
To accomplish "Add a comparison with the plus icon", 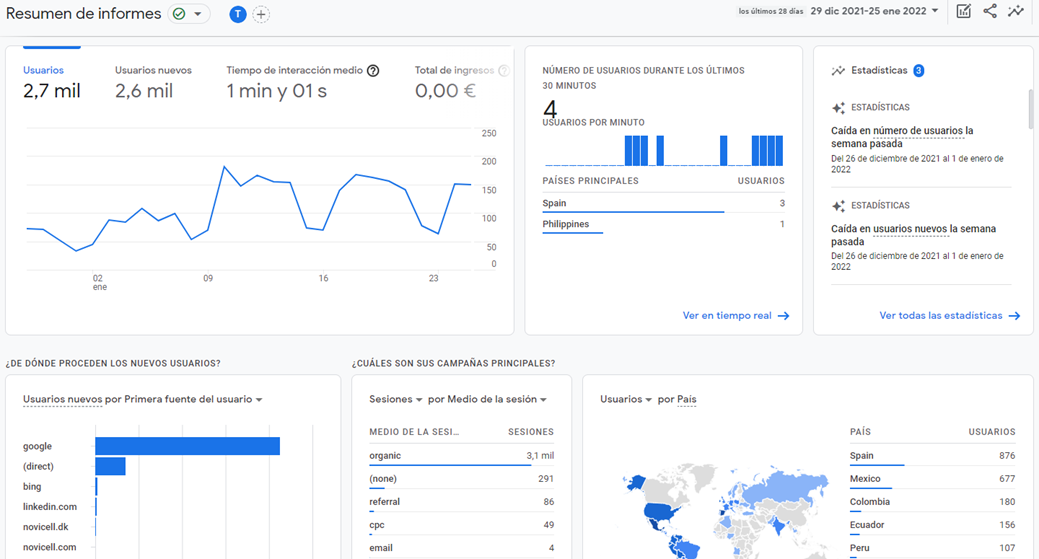I will [261, 14].
